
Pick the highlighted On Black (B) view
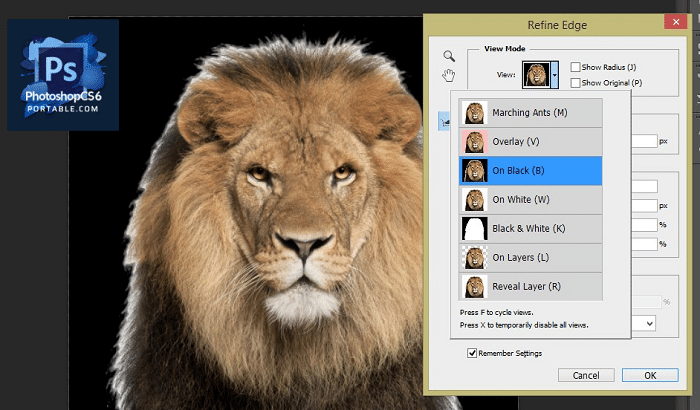coord(530,170)
